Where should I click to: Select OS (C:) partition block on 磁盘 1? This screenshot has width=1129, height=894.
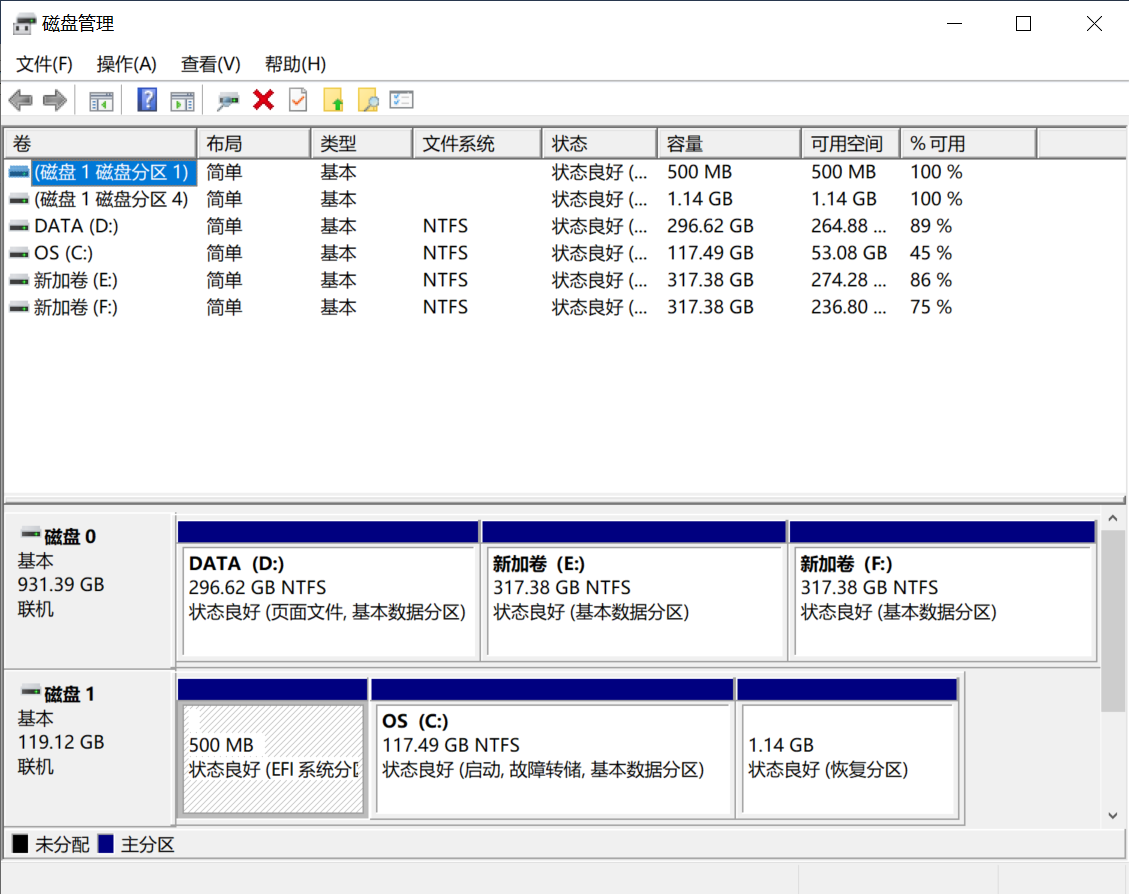pyautogui.click(x=552, y=748)
